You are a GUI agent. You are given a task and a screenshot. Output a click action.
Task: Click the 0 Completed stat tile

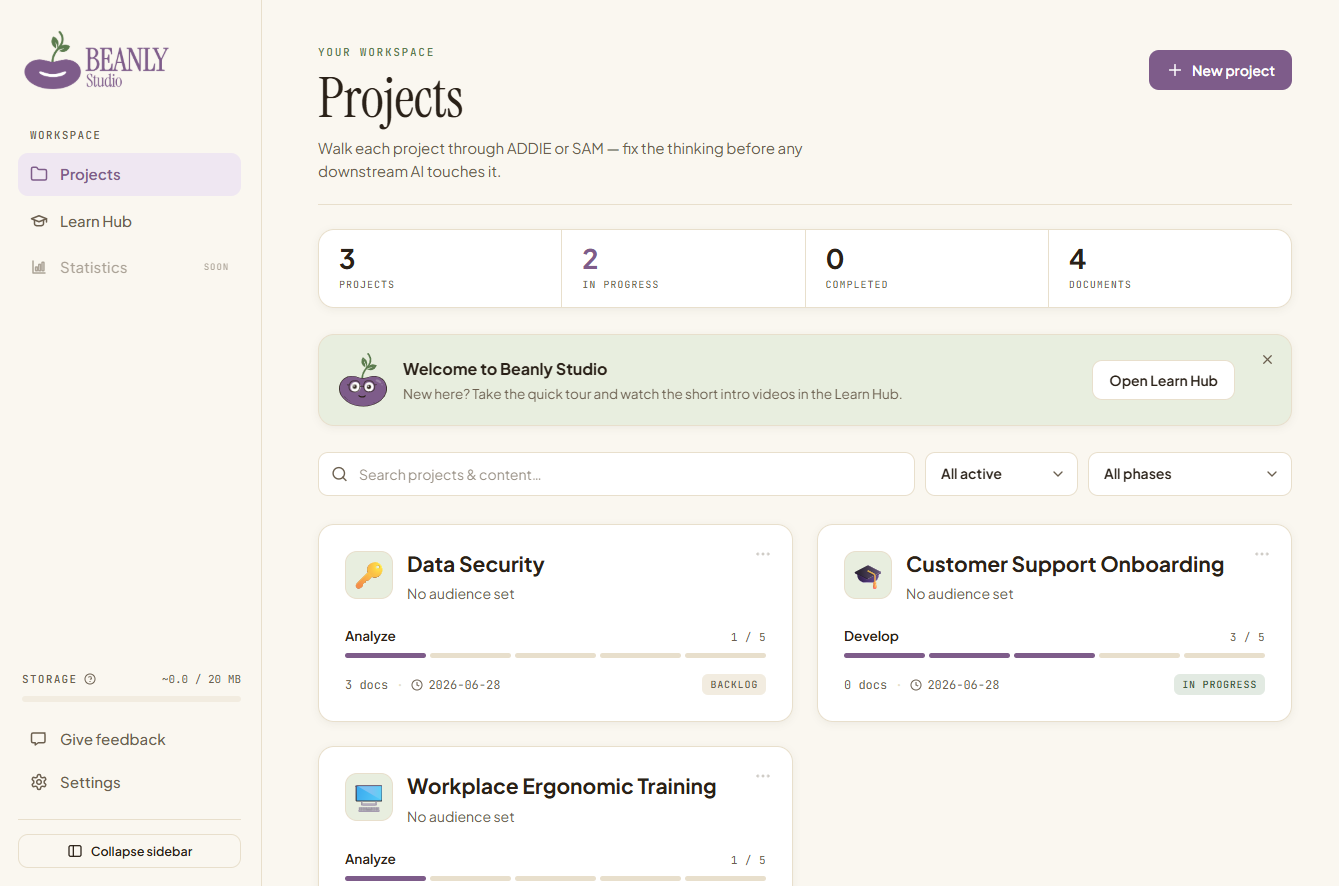click(x=927, y=268)
